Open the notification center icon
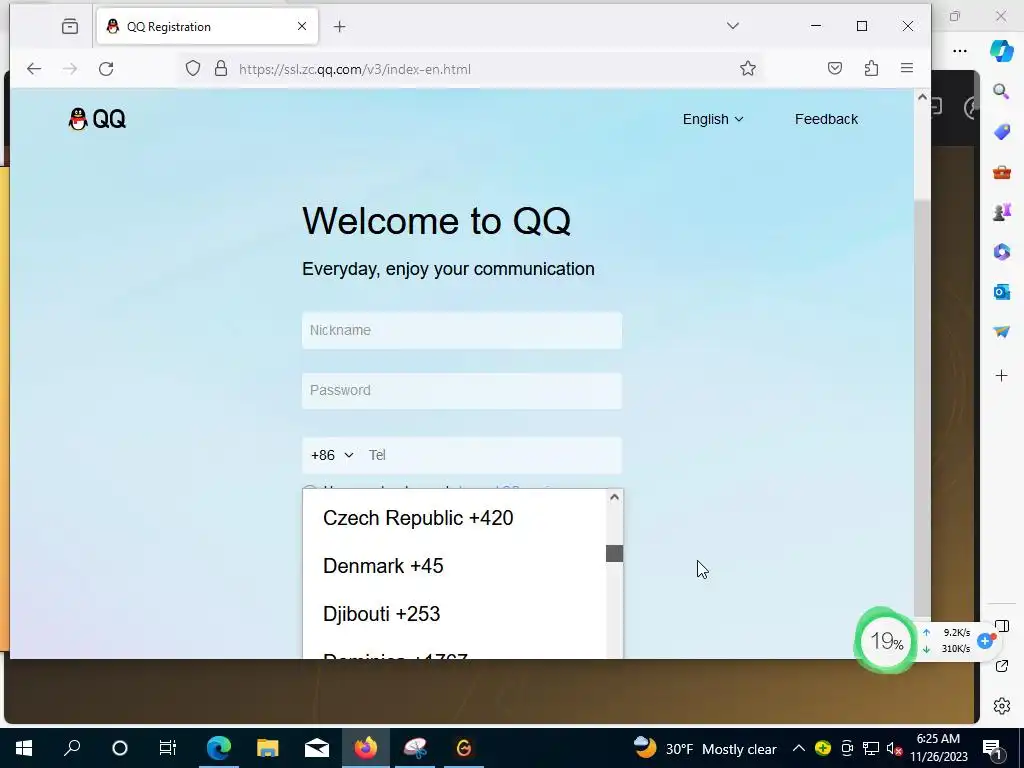The height and width of the screenshot is (768, 1024). coord(993,748)
